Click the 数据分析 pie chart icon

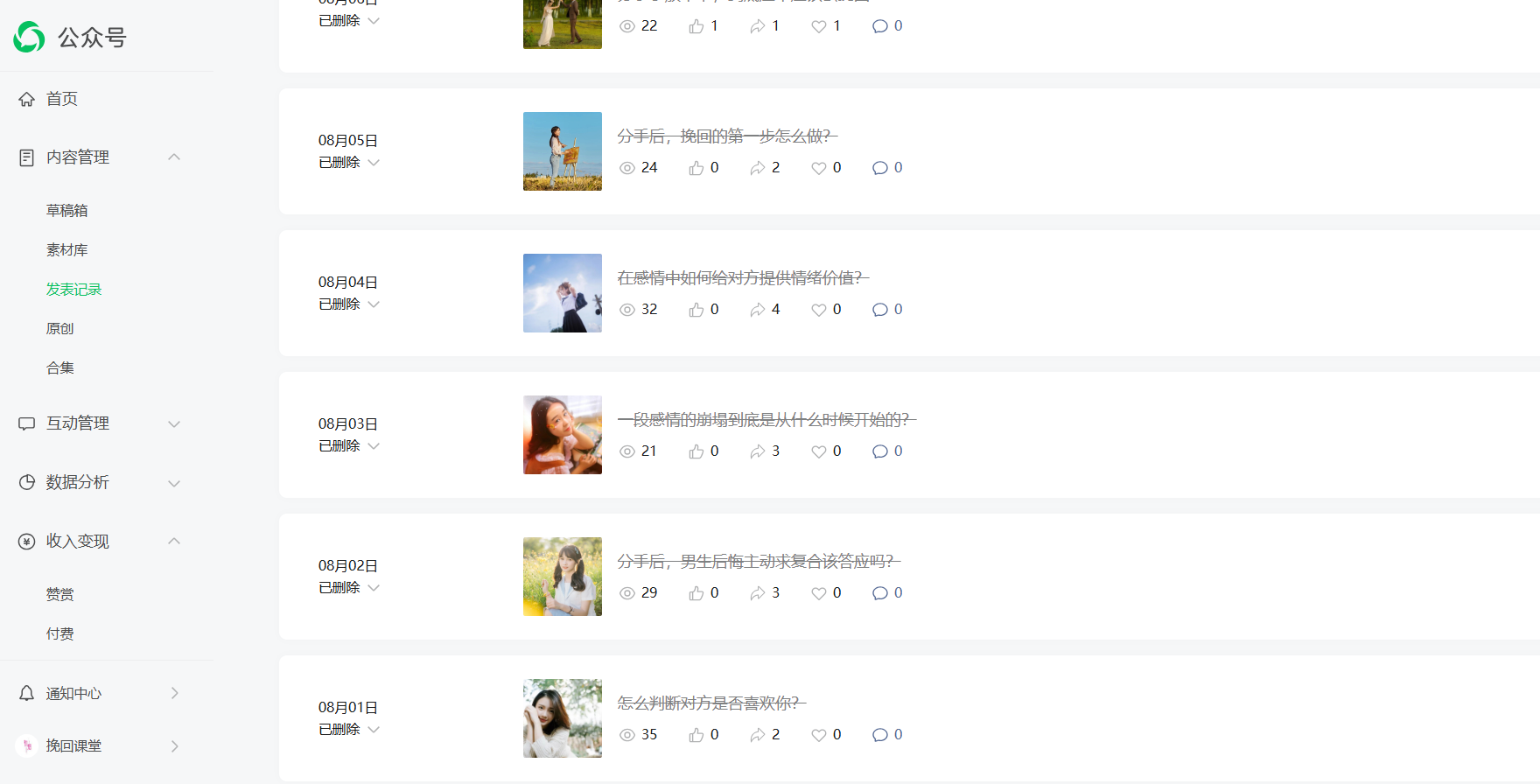27,482
